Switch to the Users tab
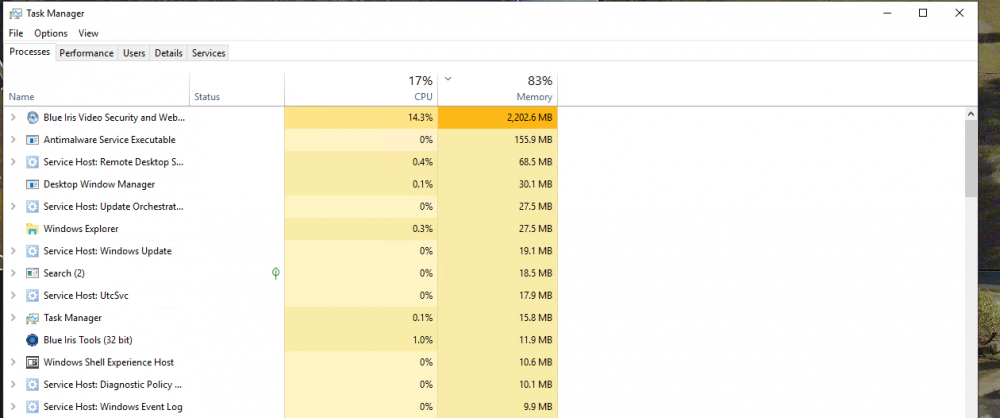The height and width of the screenshot is (418, 1000). pyautogui.click(x=134, y=53)
